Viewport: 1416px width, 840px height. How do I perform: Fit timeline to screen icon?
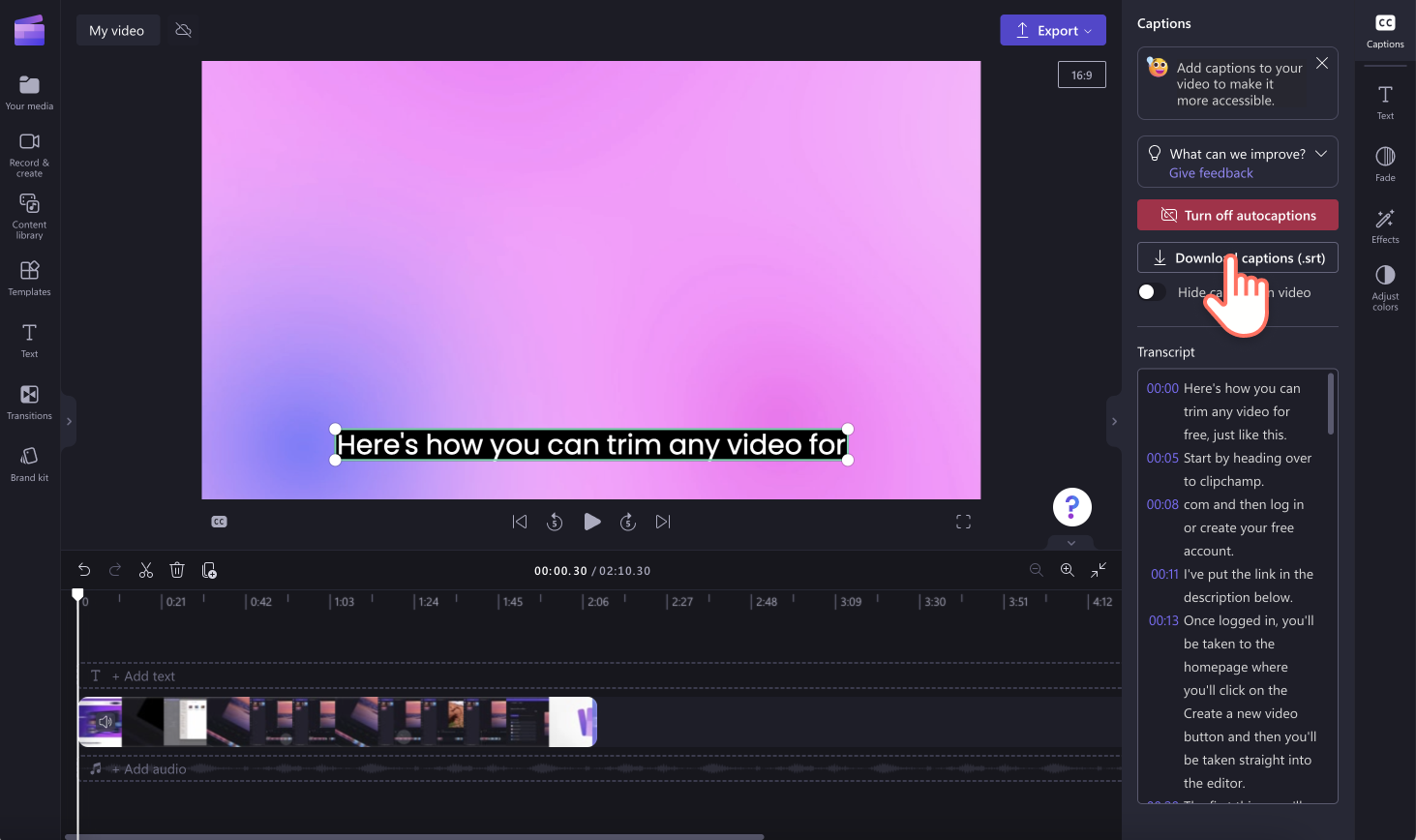pyautogui.click(x=1099, y=570)
